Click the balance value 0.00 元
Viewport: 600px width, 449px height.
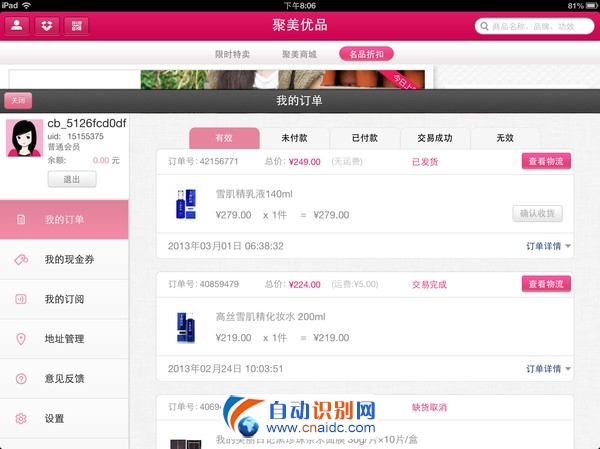(106, 160)
